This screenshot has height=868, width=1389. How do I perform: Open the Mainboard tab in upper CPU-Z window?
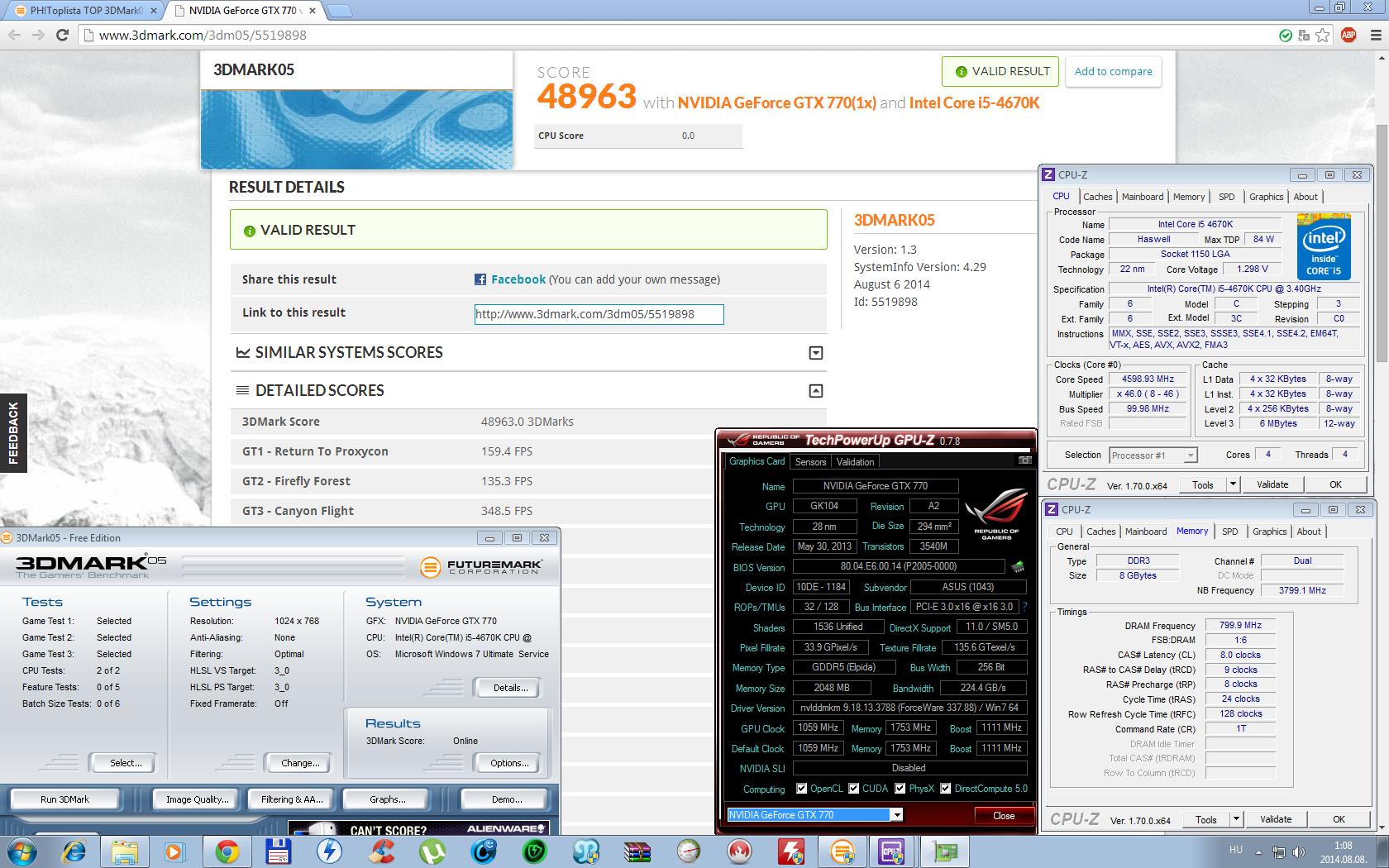[x=1143, y=197]
